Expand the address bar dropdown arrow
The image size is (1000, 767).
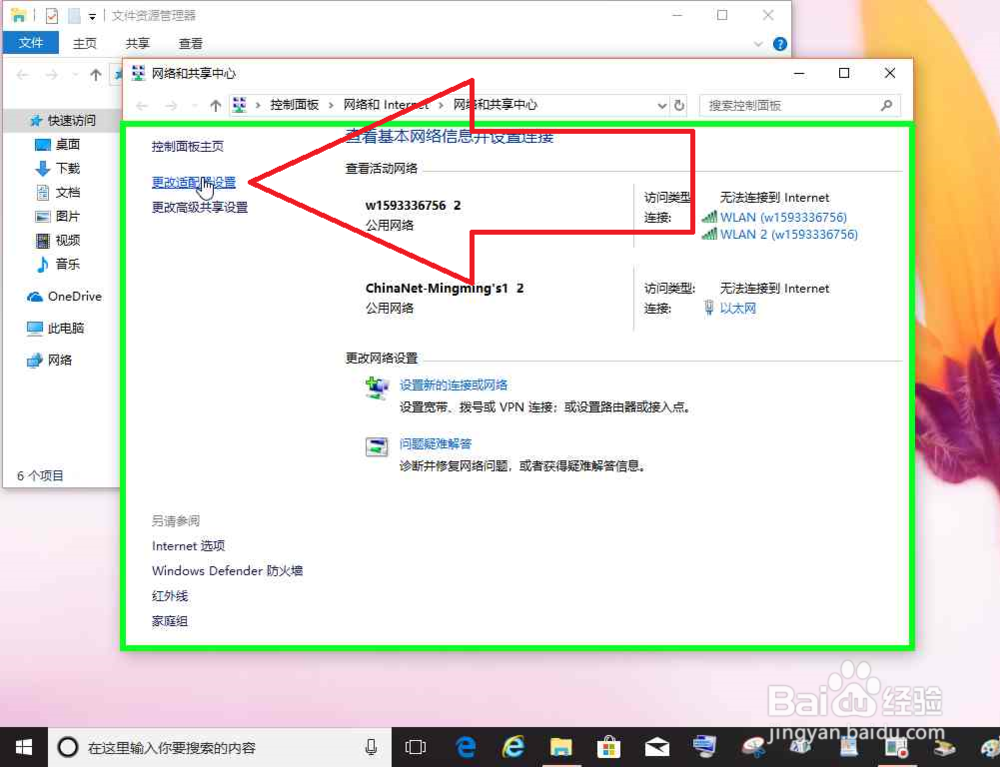click(x=661, y=104)
